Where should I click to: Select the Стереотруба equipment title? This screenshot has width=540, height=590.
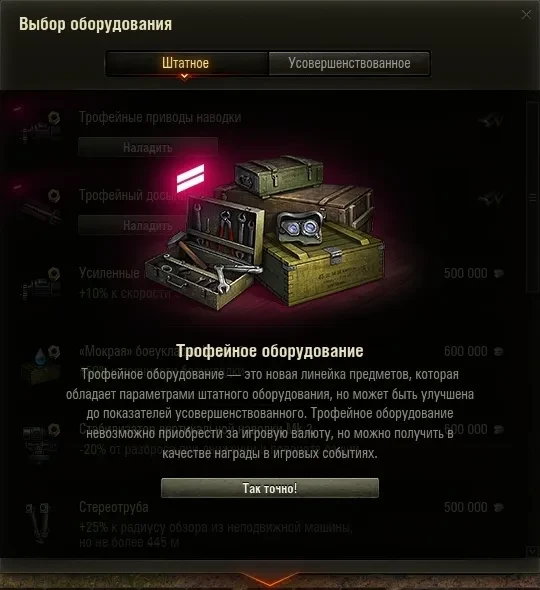[x=114, y=507]
